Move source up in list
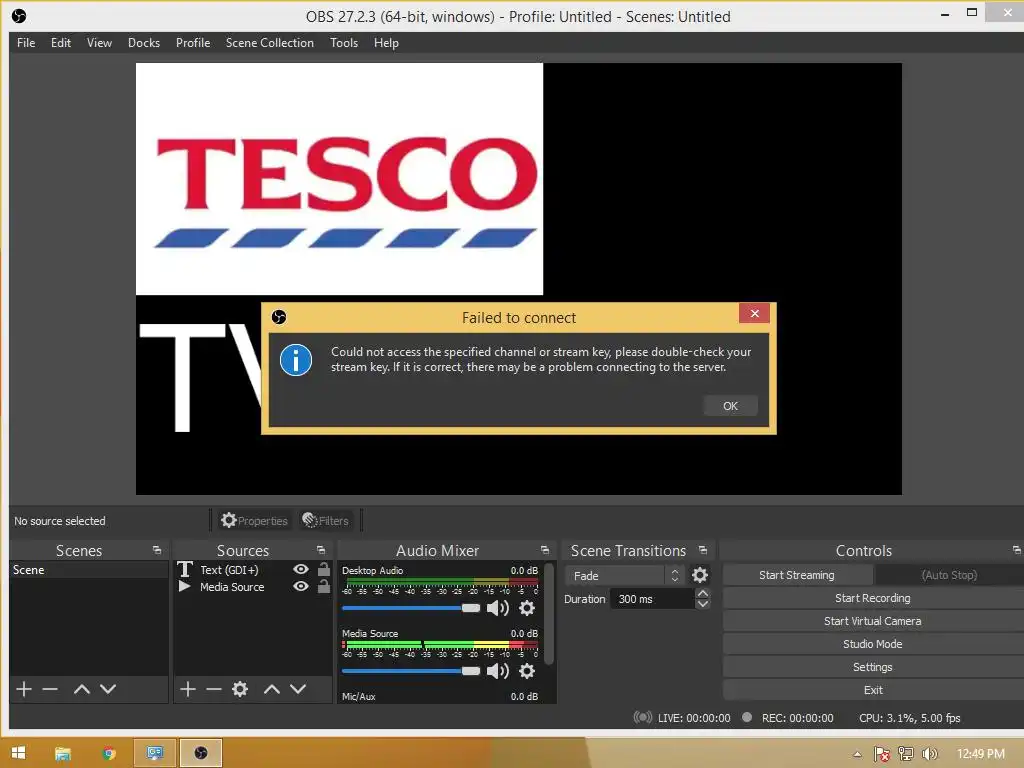1024x768 pixels. 272,688
